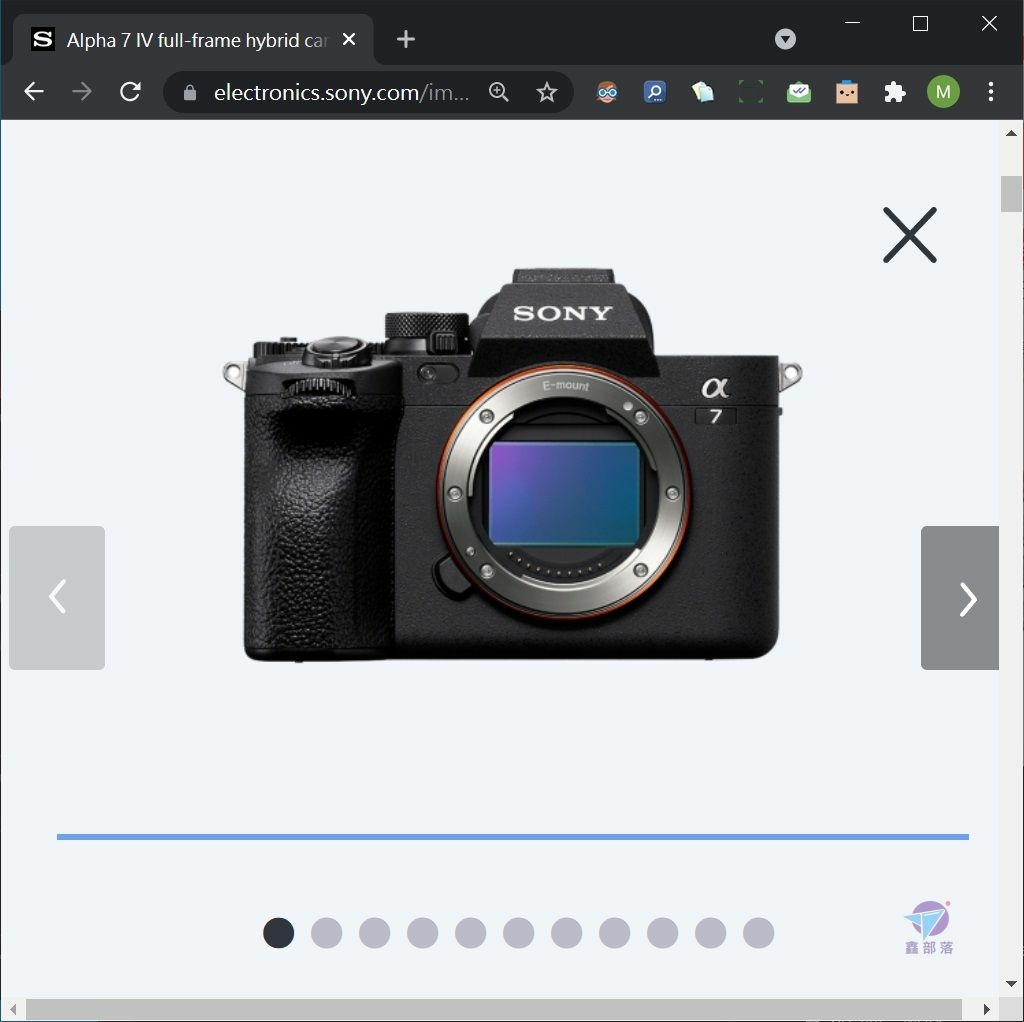This screenshot has width=1024, height=1022.
Task: Reload the page
Action: [x=131, y=91]
